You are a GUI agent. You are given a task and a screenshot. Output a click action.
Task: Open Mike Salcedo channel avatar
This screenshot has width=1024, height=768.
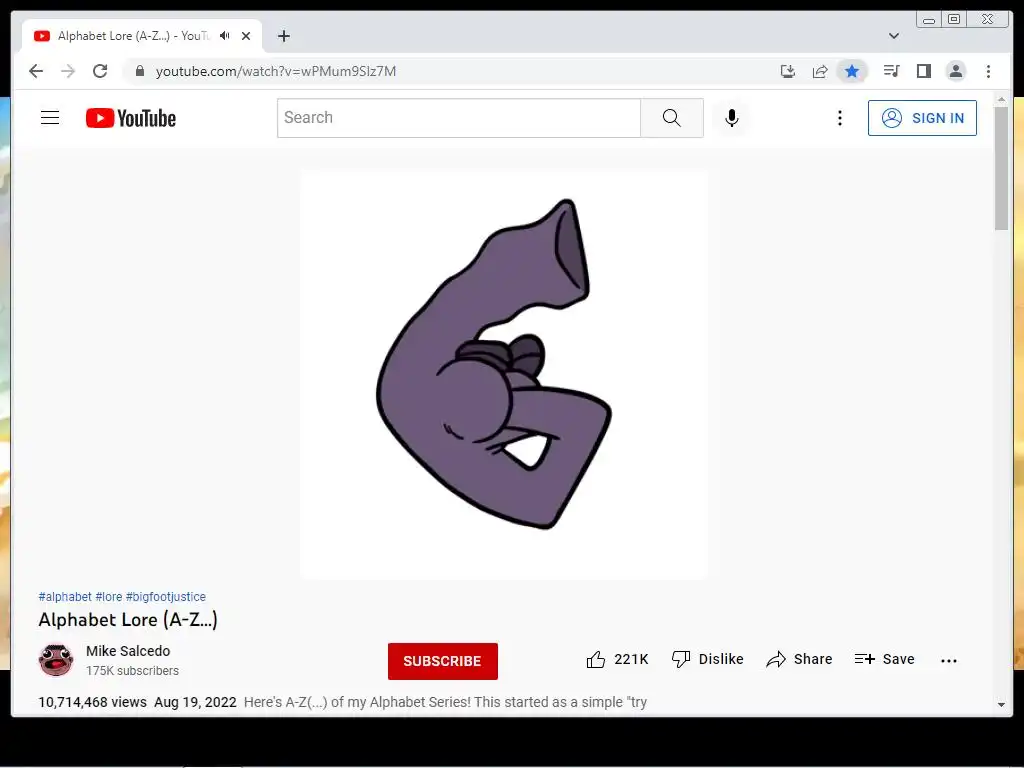click(56, 660)
